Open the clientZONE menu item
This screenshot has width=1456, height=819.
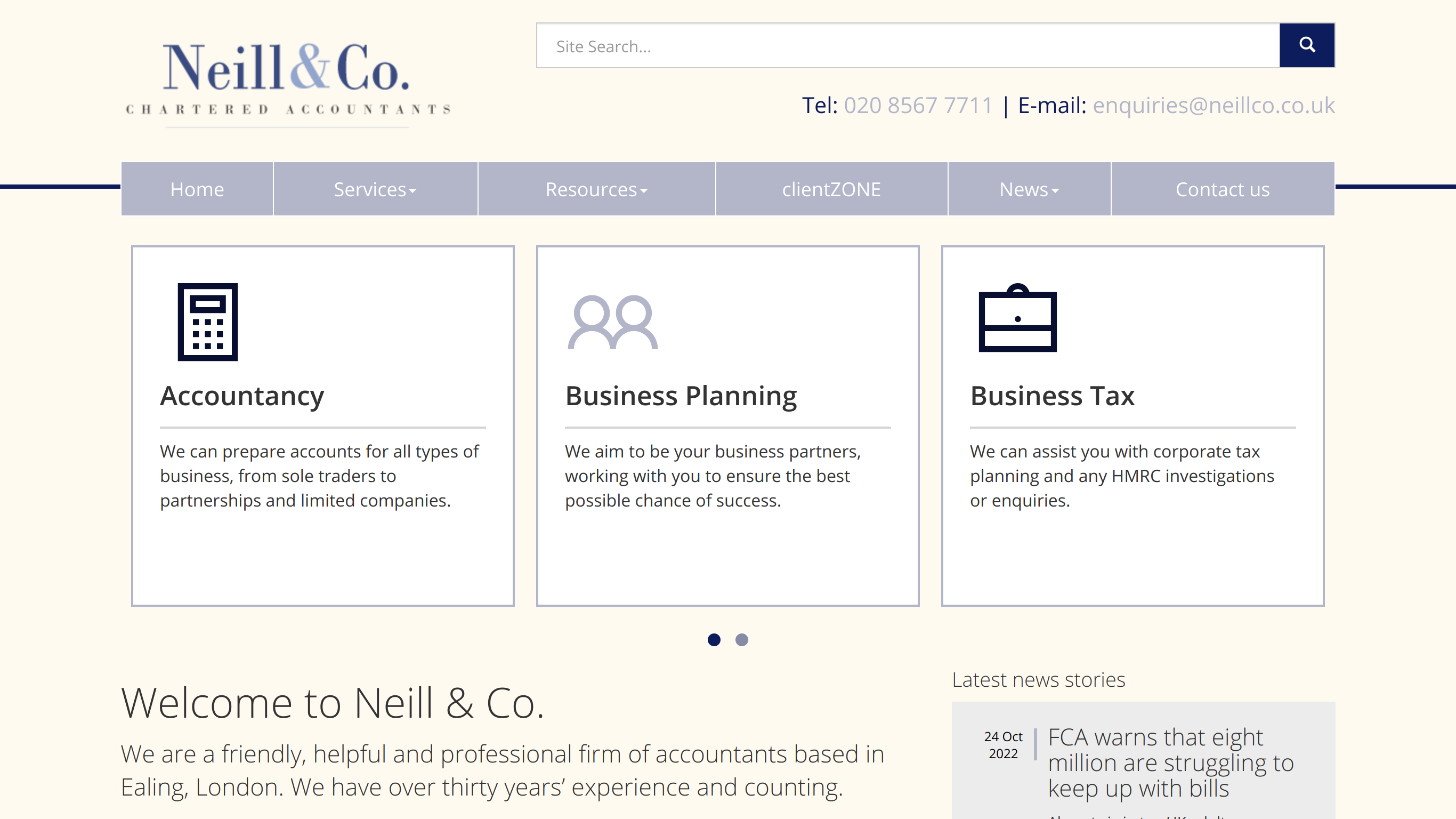[831, 189]
